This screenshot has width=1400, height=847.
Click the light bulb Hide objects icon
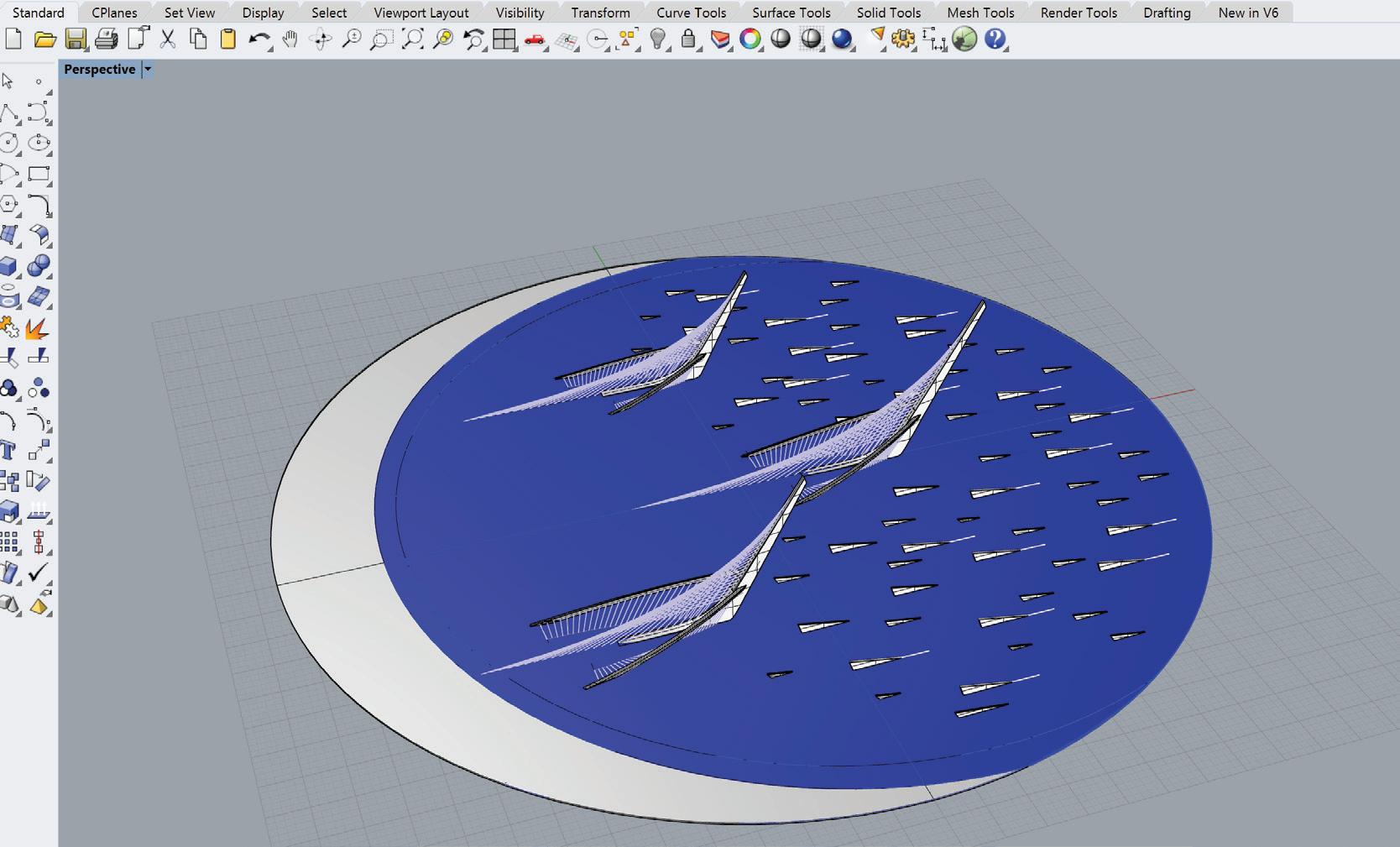tap(658, 39)
